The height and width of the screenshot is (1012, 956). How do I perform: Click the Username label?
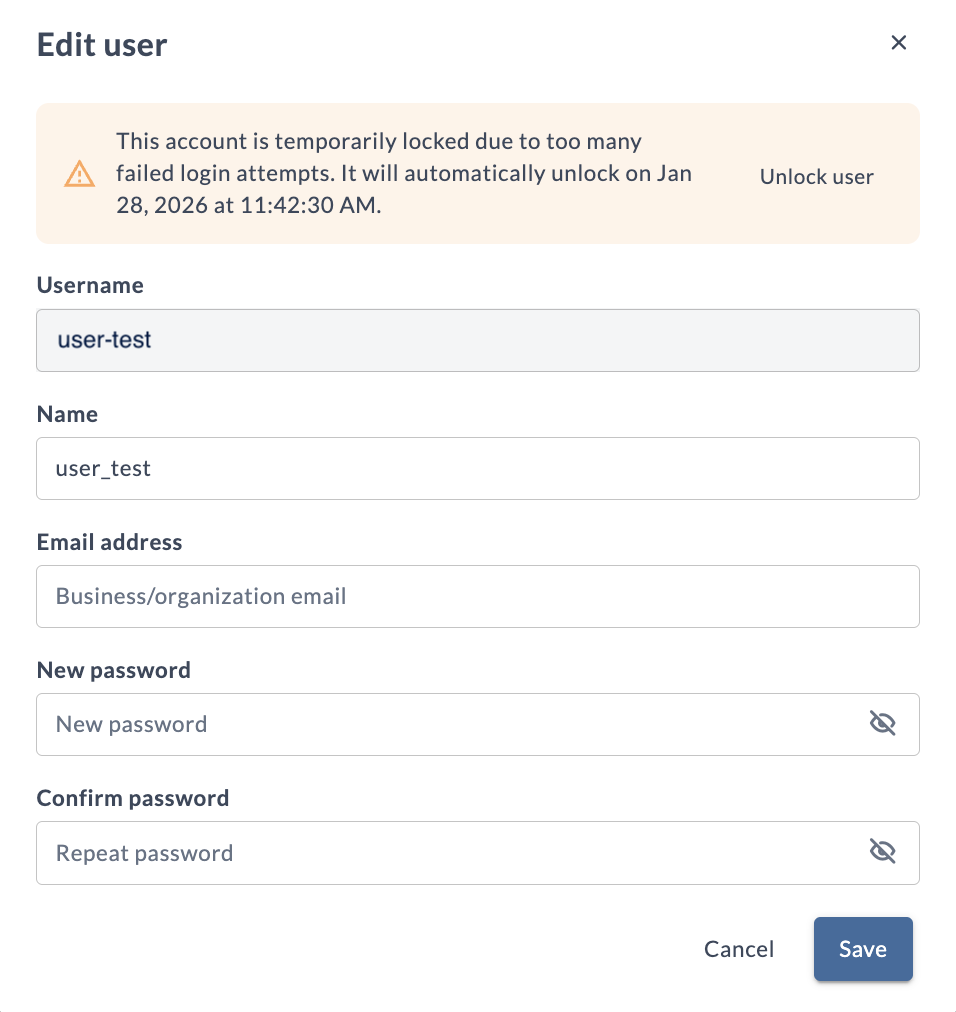[89, 285]
